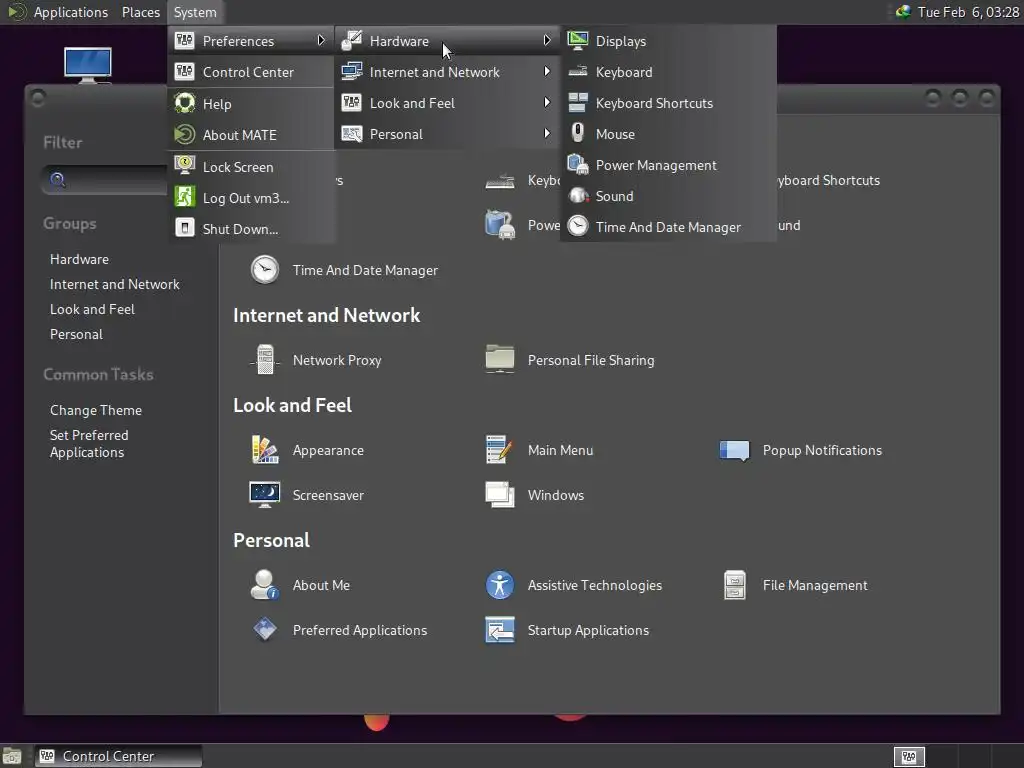This screenshot has width=1024, height=768.
Task: Open the Applications menu in the top panel
Action: coord(71,12)
